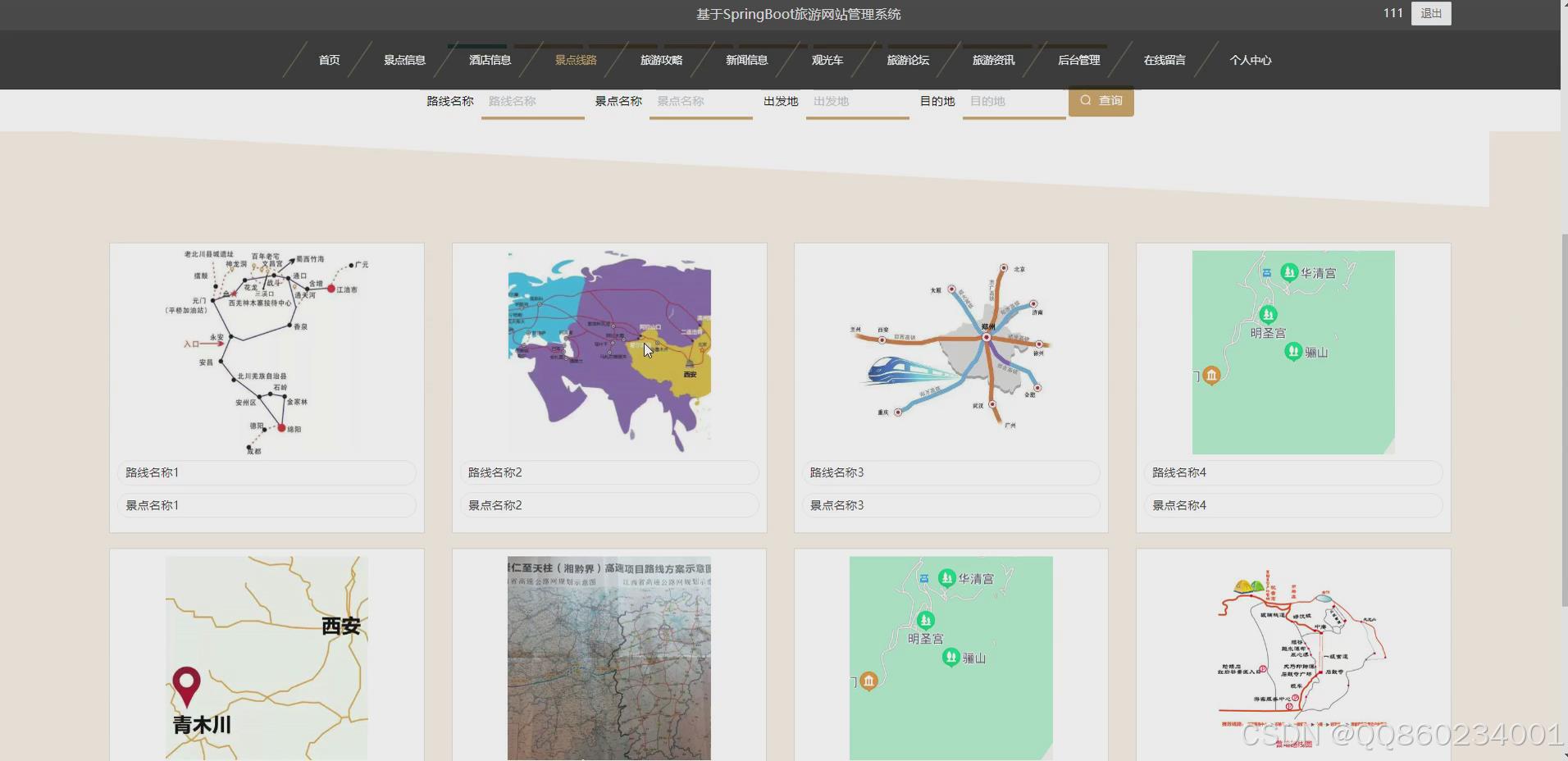Open the 路线名称4 华清宫 map thumbnail
The height and width of the screenshot is (761, 1568).
point(1293,353)
